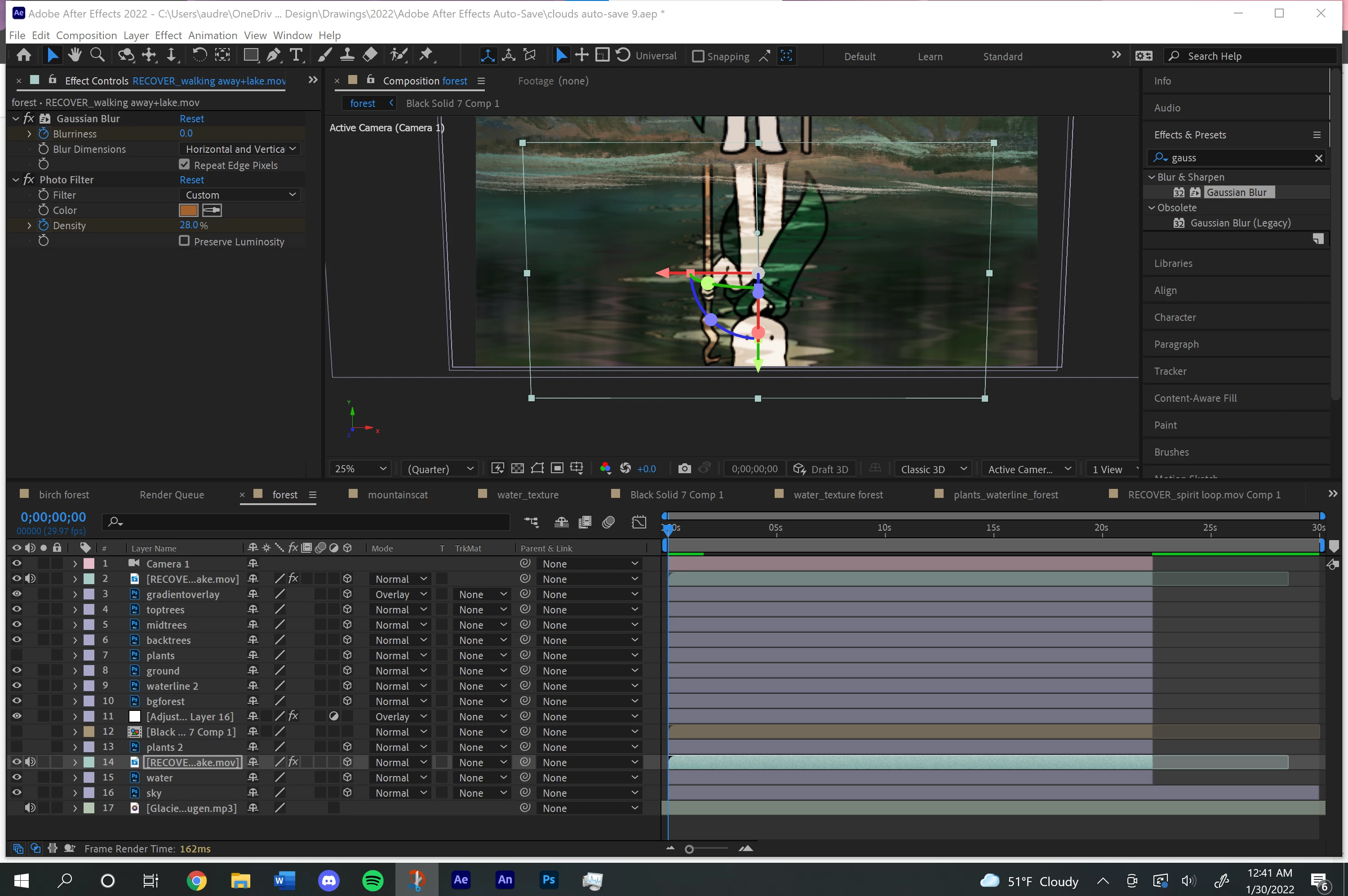The height and width of the screenshot is (896, 1348).
Task: Select the Hand tool
Action: pyautogui.click(x=74, y=55)
